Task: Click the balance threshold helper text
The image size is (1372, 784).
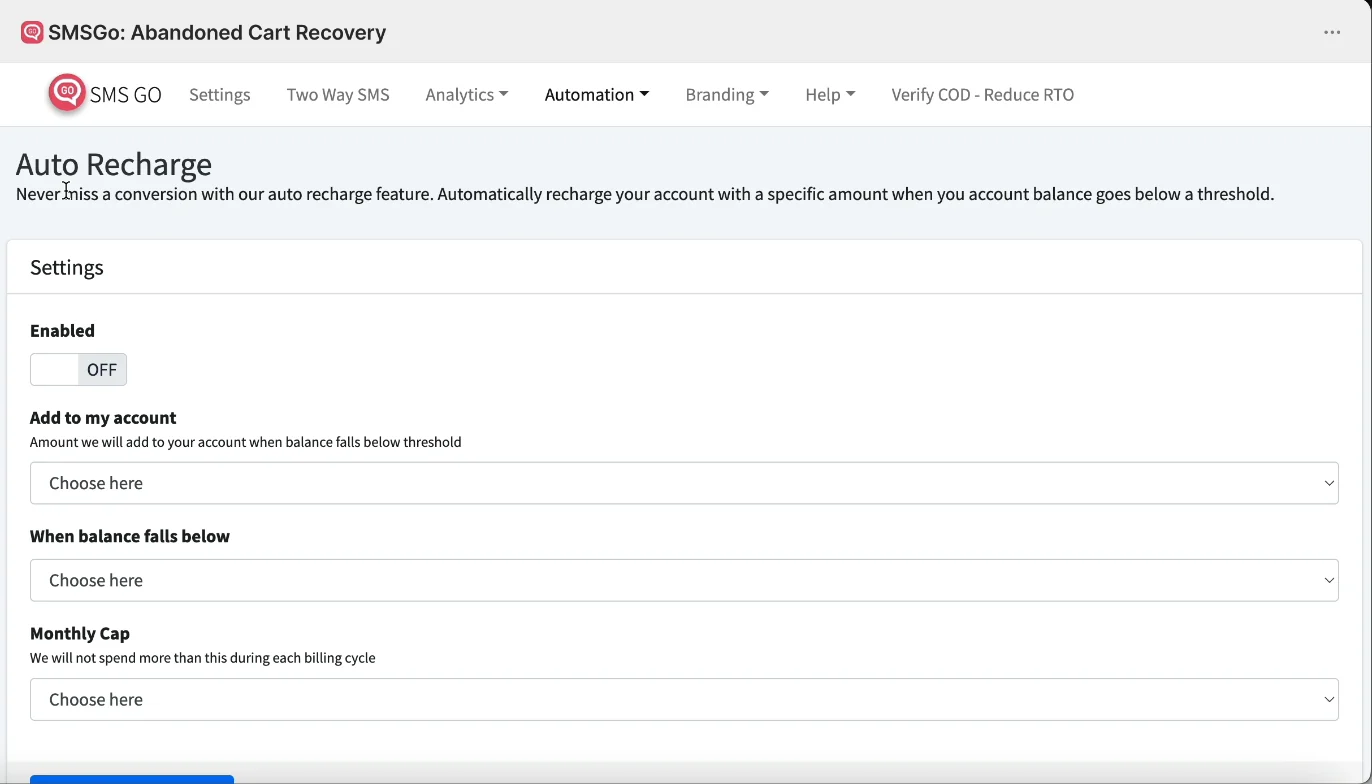Action: 246,442
